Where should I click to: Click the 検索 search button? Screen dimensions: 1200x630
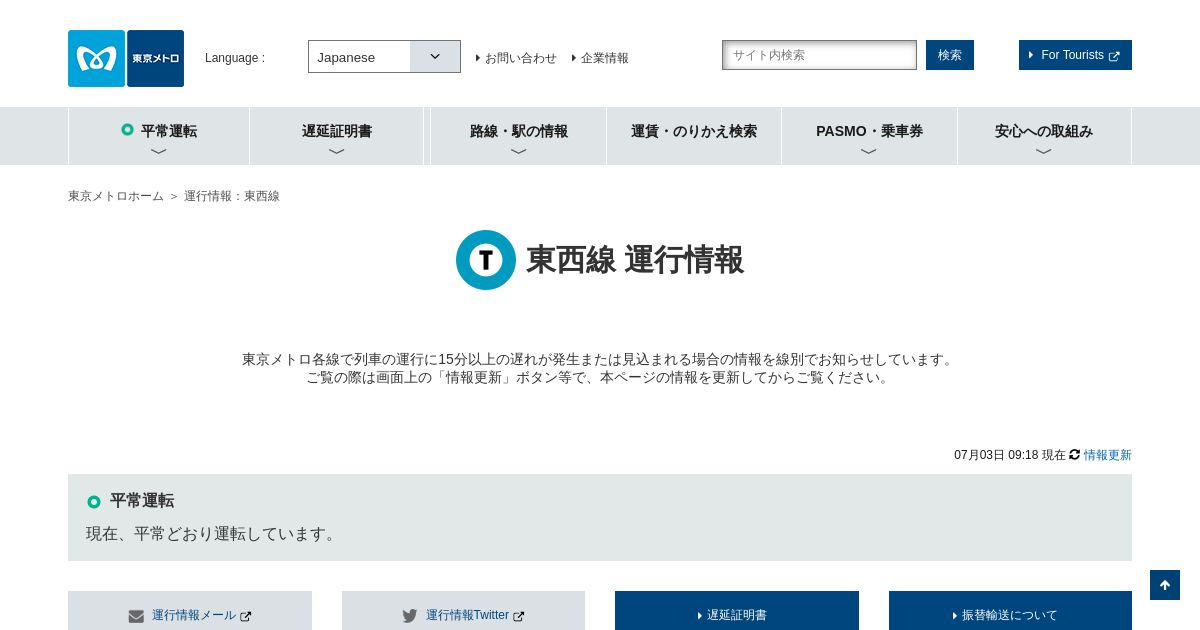(x=950, y=55)
